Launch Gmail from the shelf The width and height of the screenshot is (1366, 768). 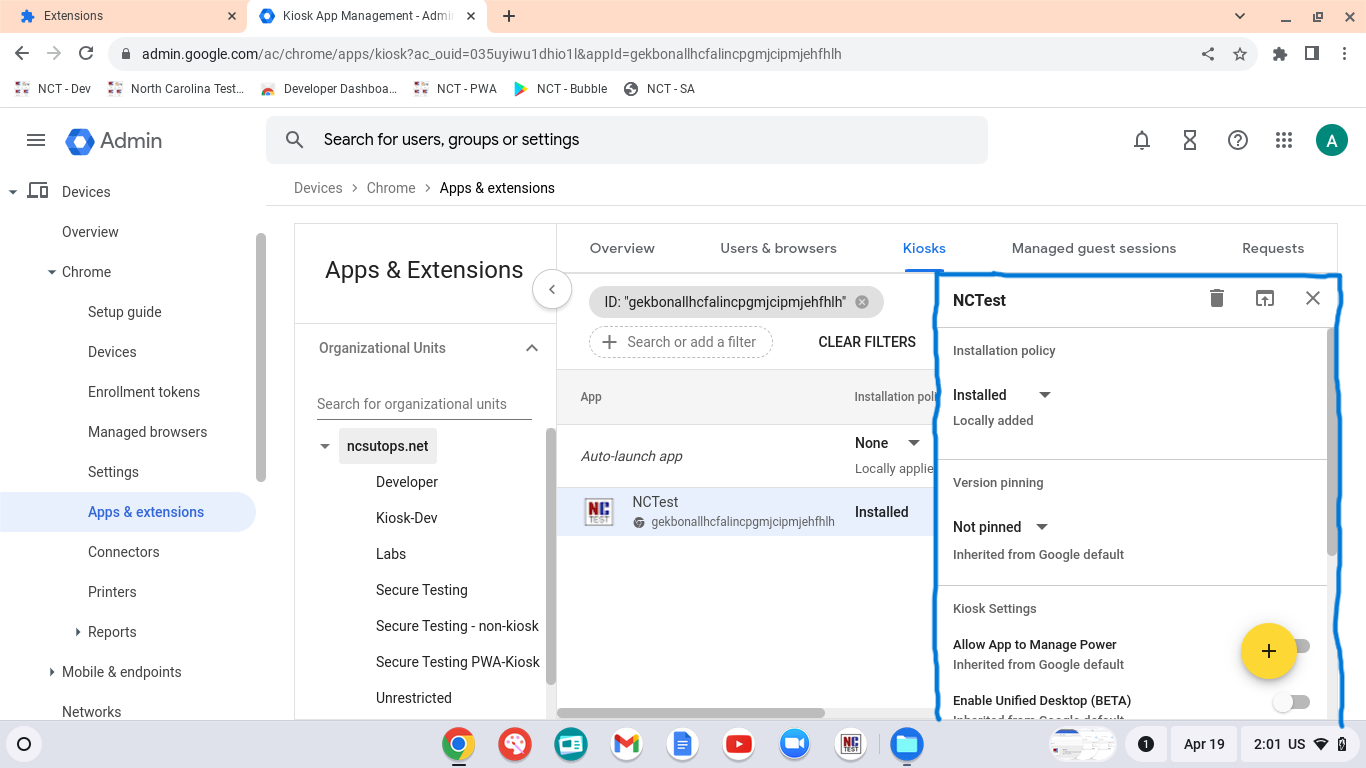pyautogui.click(x=626, y=744)
